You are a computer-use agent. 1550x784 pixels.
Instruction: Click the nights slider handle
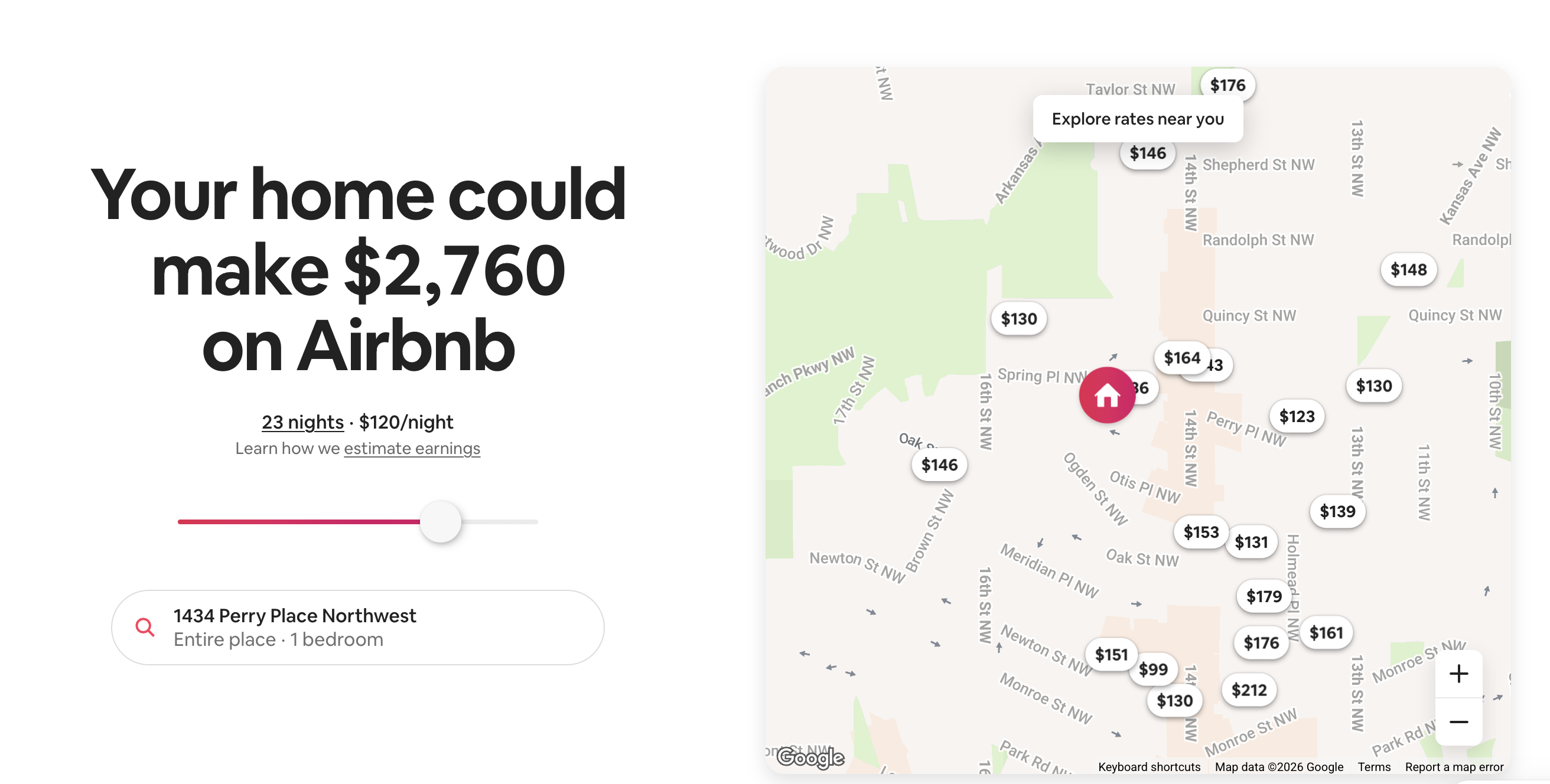pyautogui.click(x=441, y=521)
